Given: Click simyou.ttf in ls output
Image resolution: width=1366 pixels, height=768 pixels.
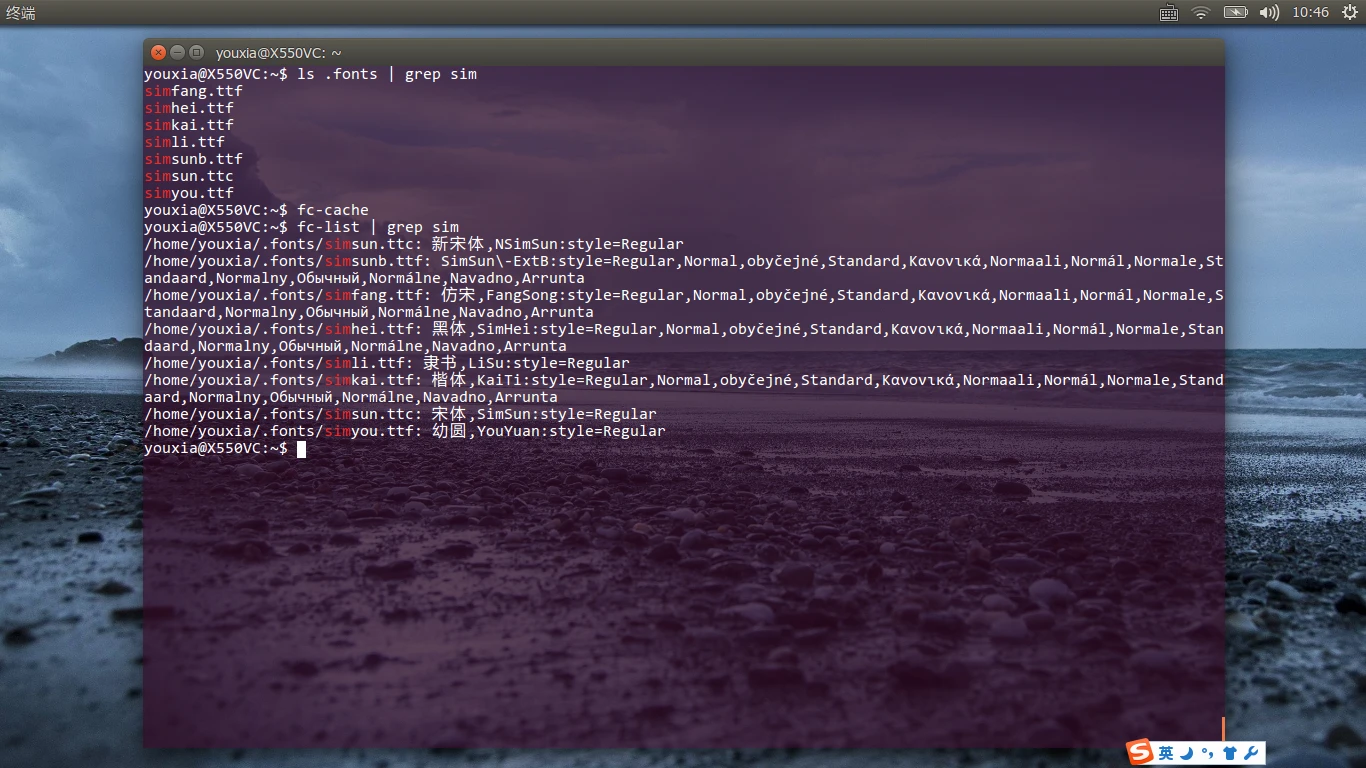Looking at the screenshot, I should pos(189,193).
